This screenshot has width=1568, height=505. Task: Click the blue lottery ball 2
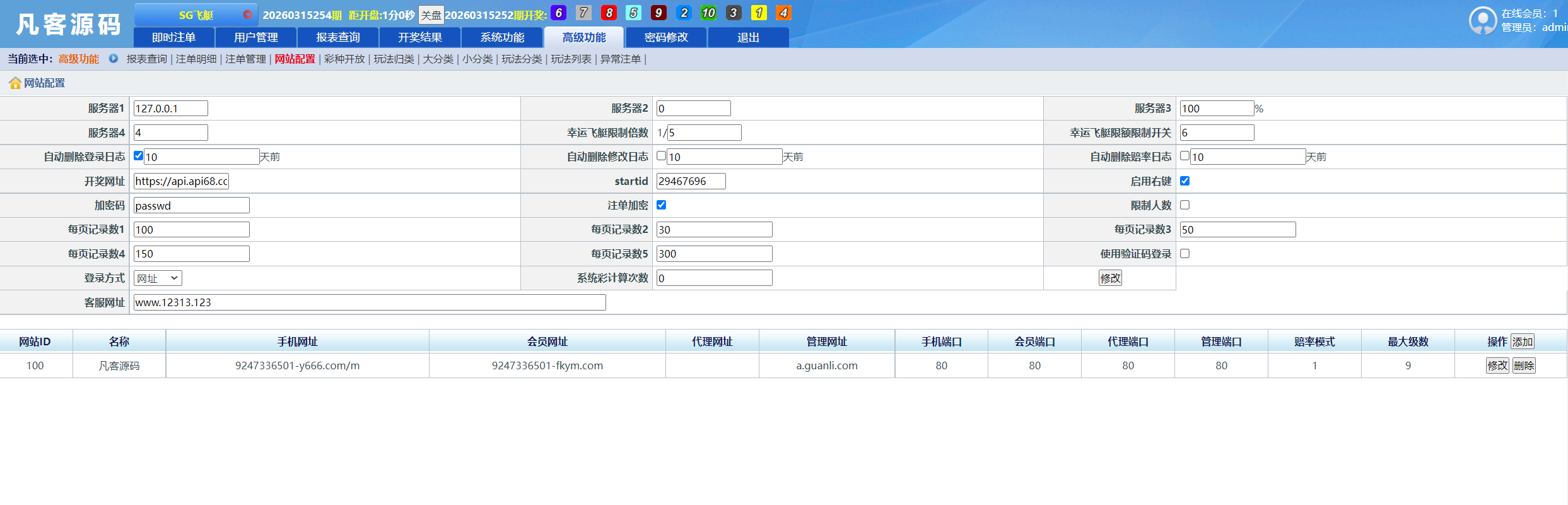click(684, 13)
